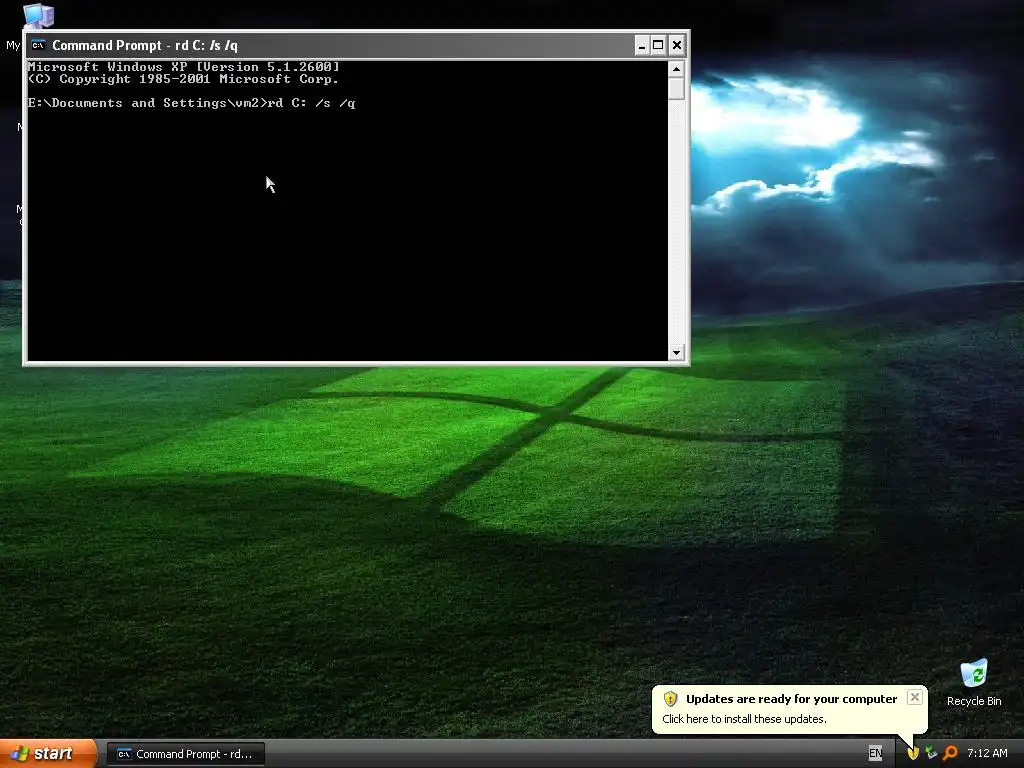Open the Command Prompt title bar system icon
The image size is (1024, 768).
tap(39, 45)
